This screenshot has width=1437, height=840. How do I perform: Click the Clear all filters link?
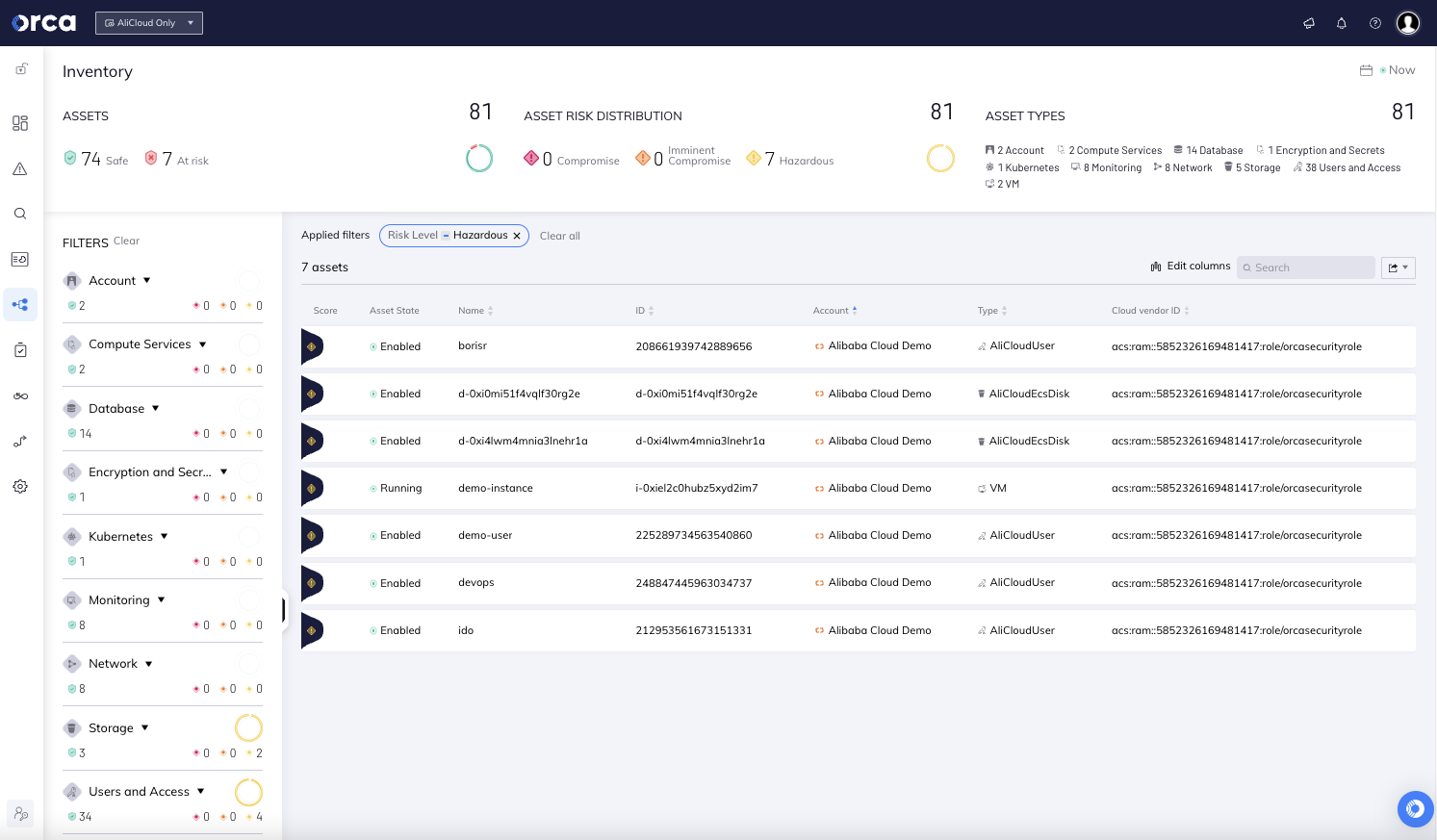click(559, 235)
